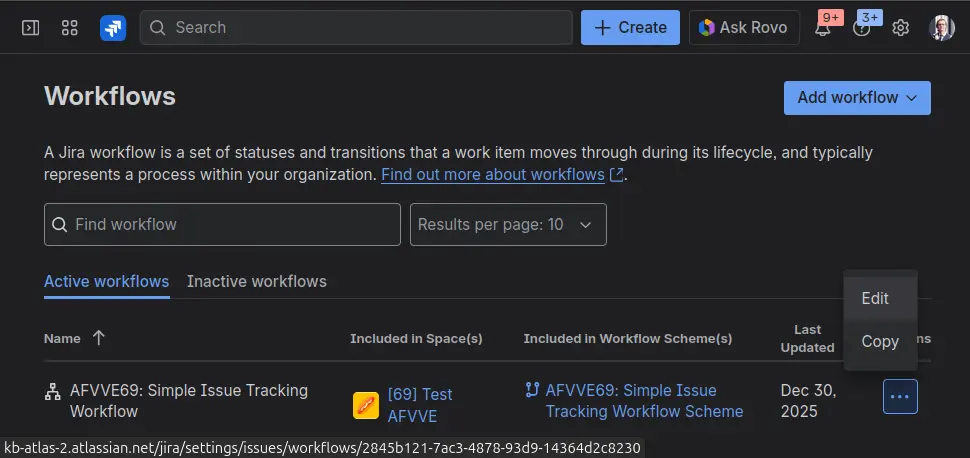Open the settings gear icon
This screenshot has height=458, width=970.
[x=900, y=28]
